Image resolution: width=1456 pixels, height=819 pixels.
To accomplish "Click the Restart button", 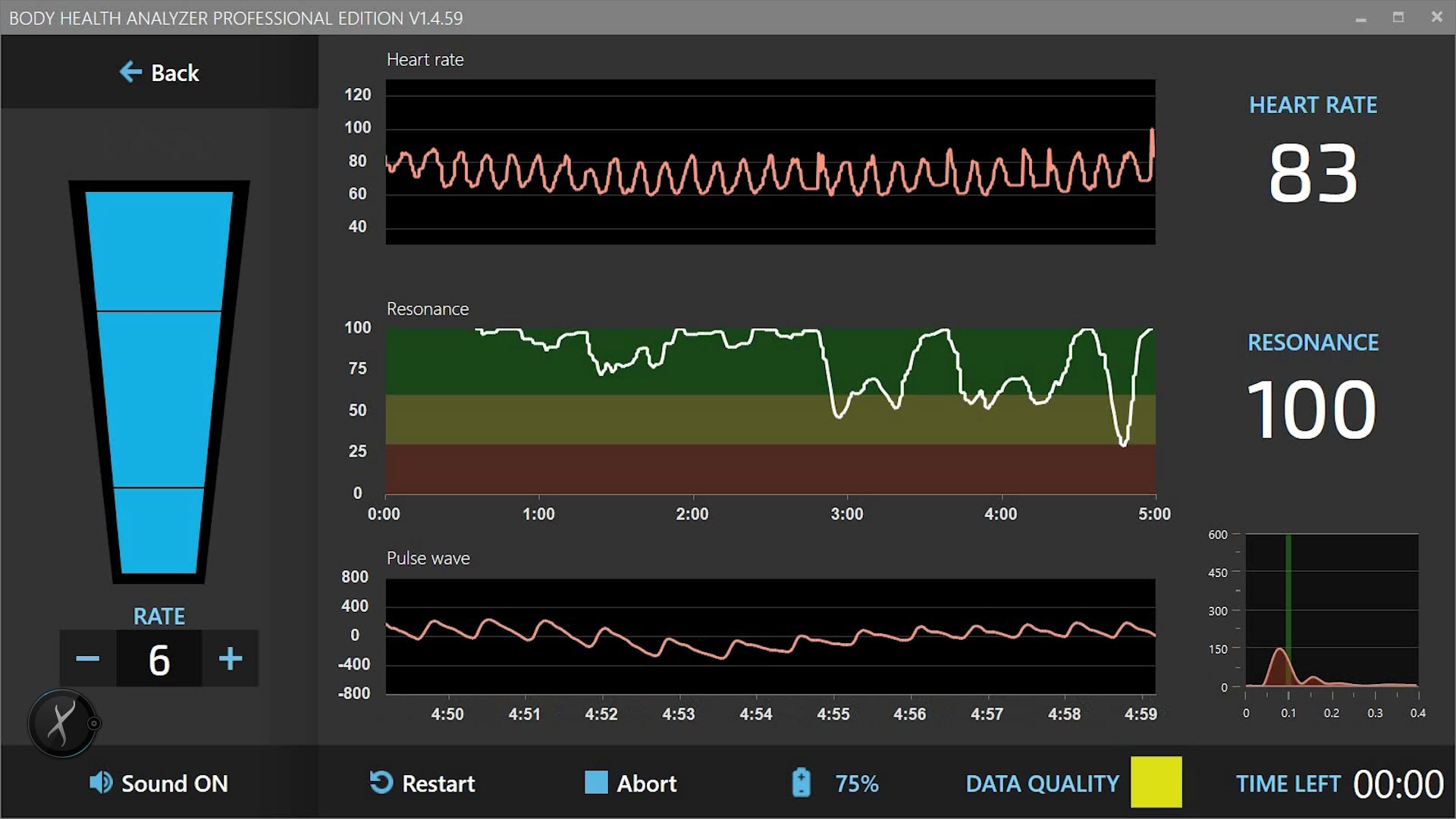I will coord(422,783).
